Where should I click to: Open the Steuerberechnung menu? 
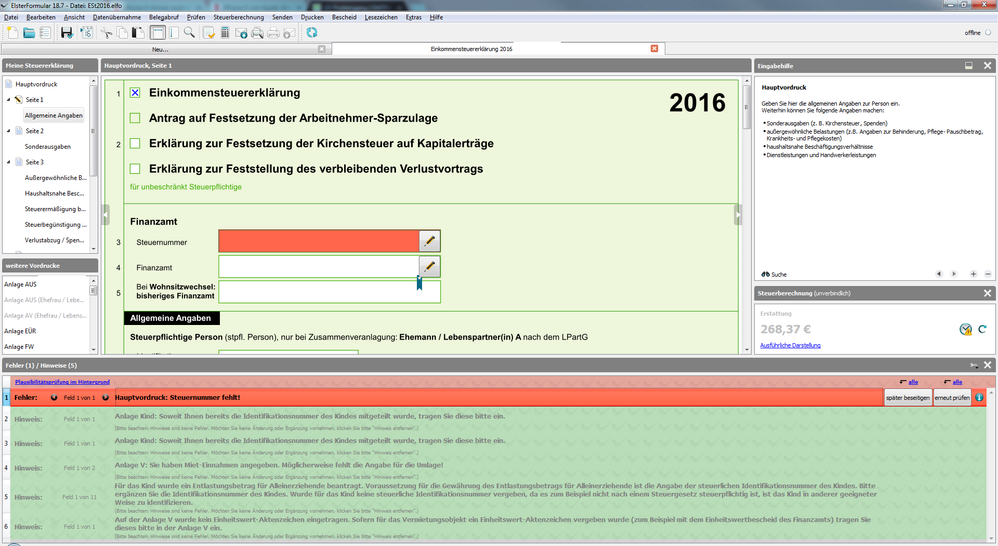[239, 17]
